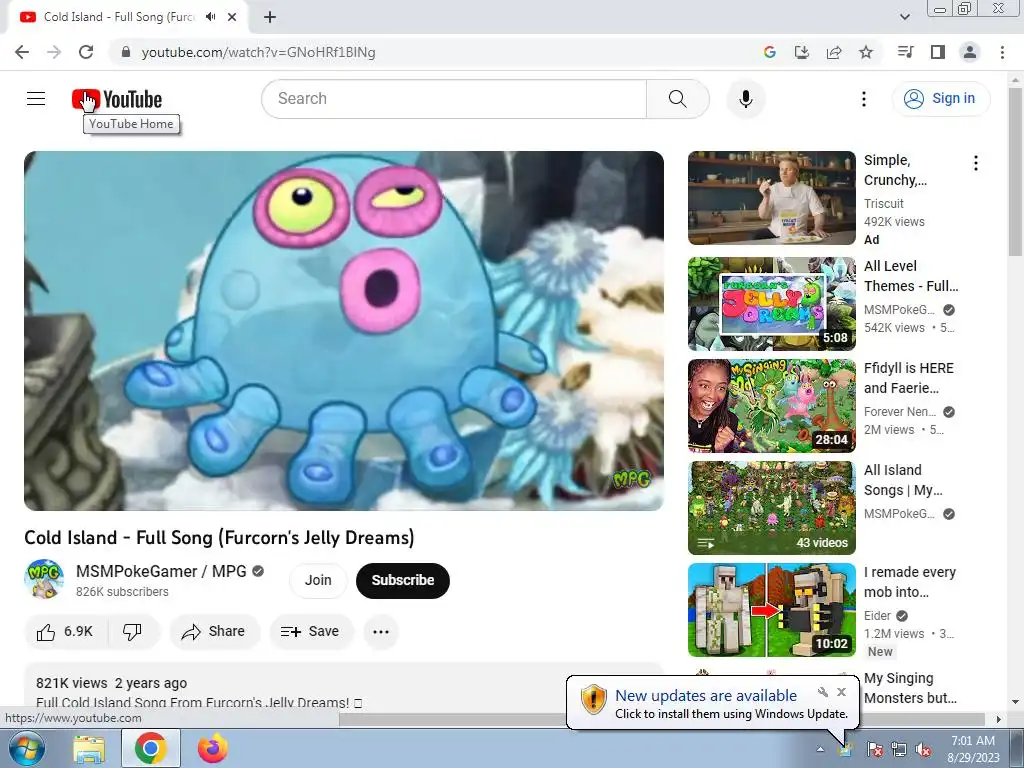Image resolution: width=1024 pixels, height=768 pixels.
Task: Open Windows Explorer from taskbar
Action: (89, 749)
